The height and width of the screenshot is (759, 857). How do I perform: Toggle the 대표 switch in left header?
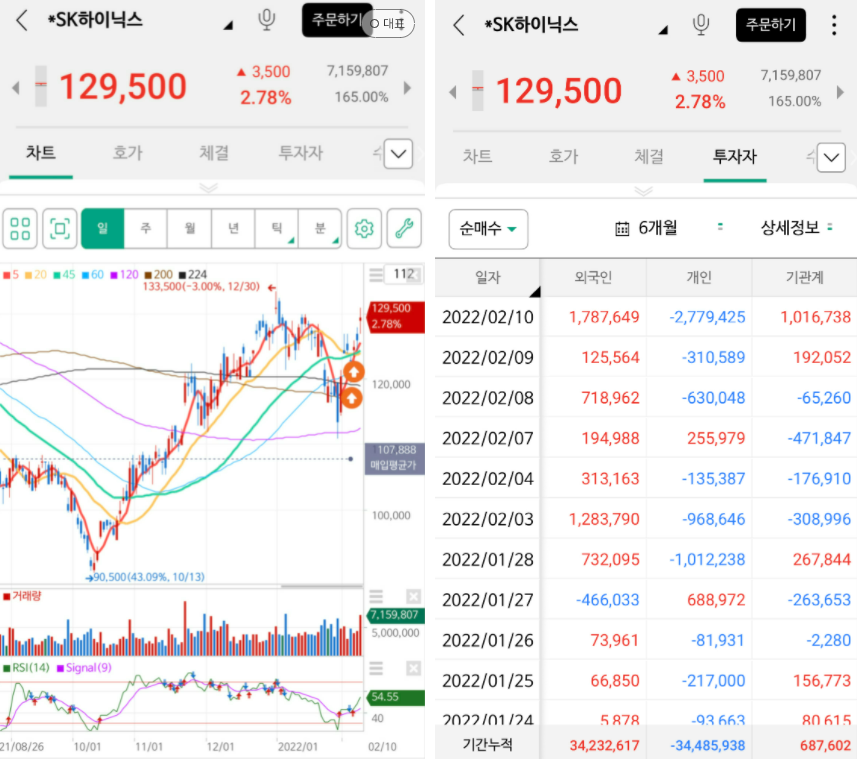[388, 23]
